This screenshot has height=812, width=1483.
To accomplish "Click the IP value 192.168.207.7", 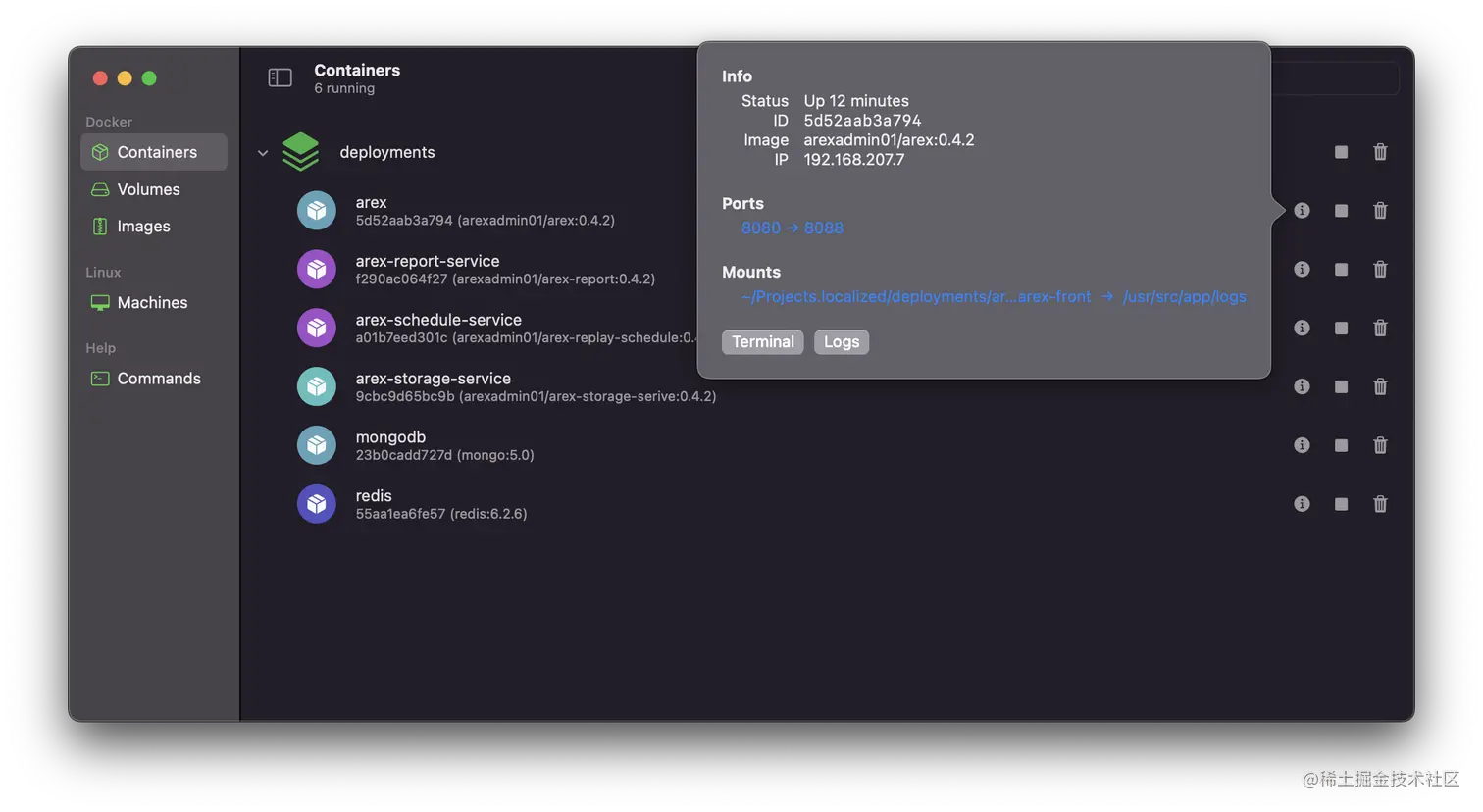I will 854,160.
